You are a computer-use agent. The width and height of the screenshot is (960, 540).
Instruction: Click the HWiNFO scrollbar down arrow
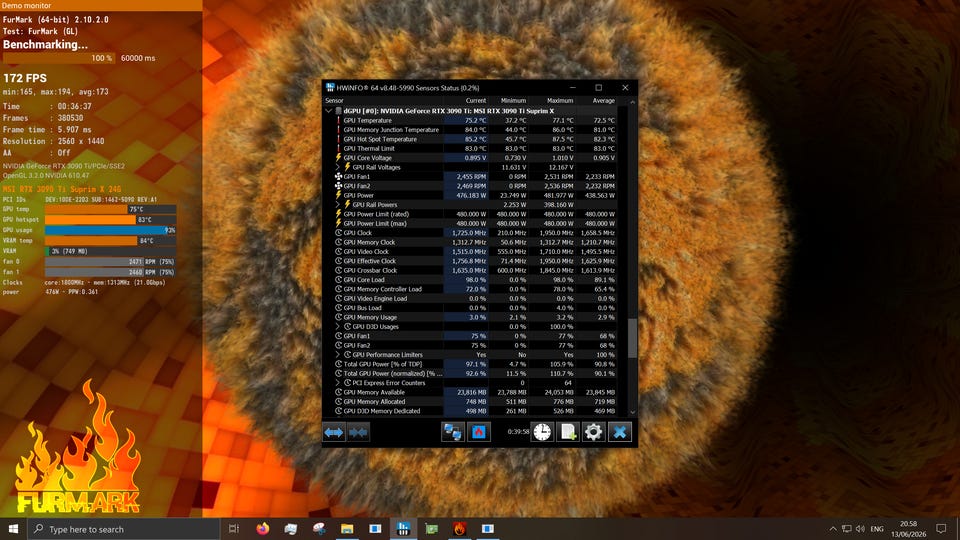click(x=632, y=413)
